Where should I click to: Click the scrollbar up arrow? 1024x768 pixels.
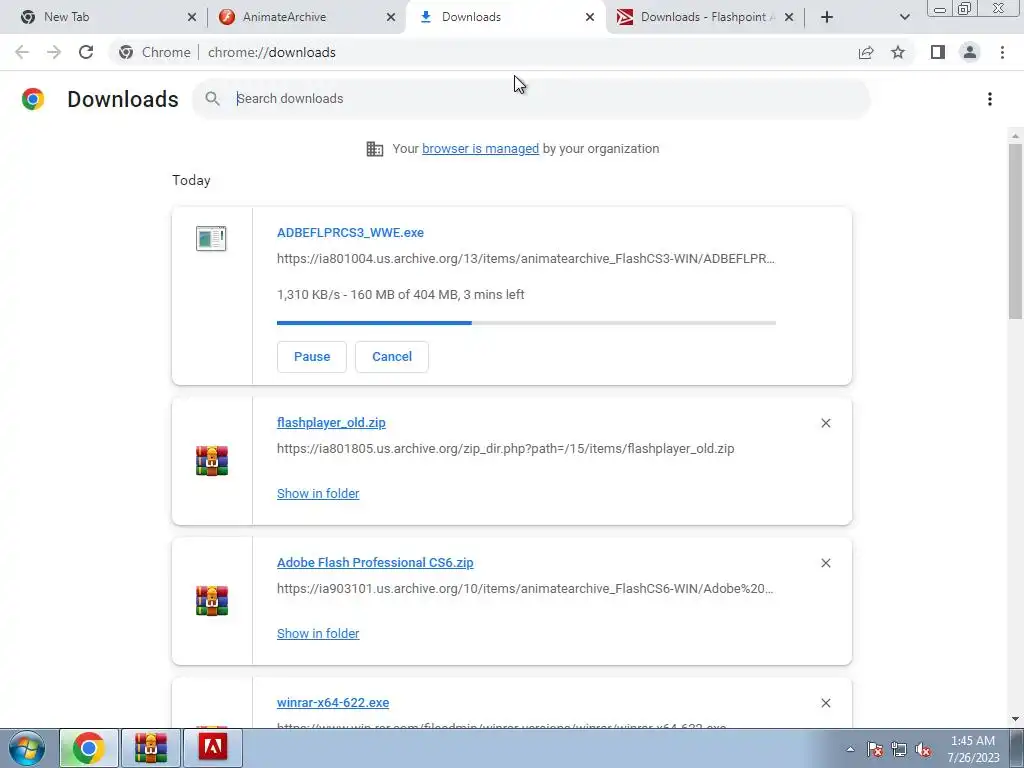pos(1015,136)
